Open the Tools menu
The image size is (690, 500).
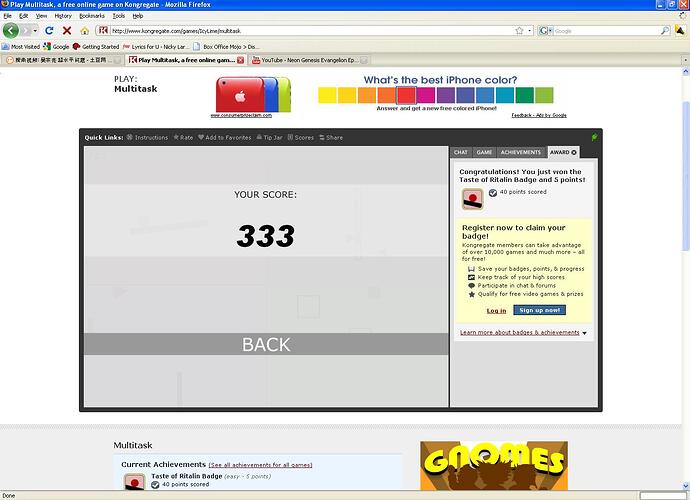pos(119,16)
